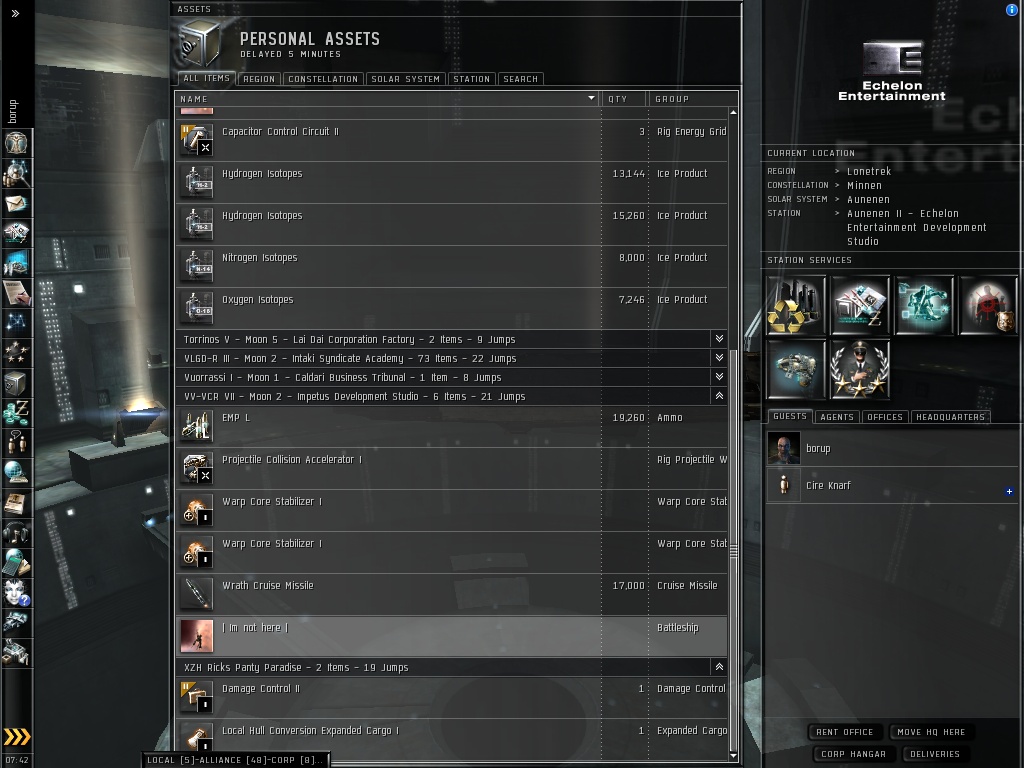Open the fitting station service icon
Viewport: 1024px width, 768px height.
tap(795, 369)
